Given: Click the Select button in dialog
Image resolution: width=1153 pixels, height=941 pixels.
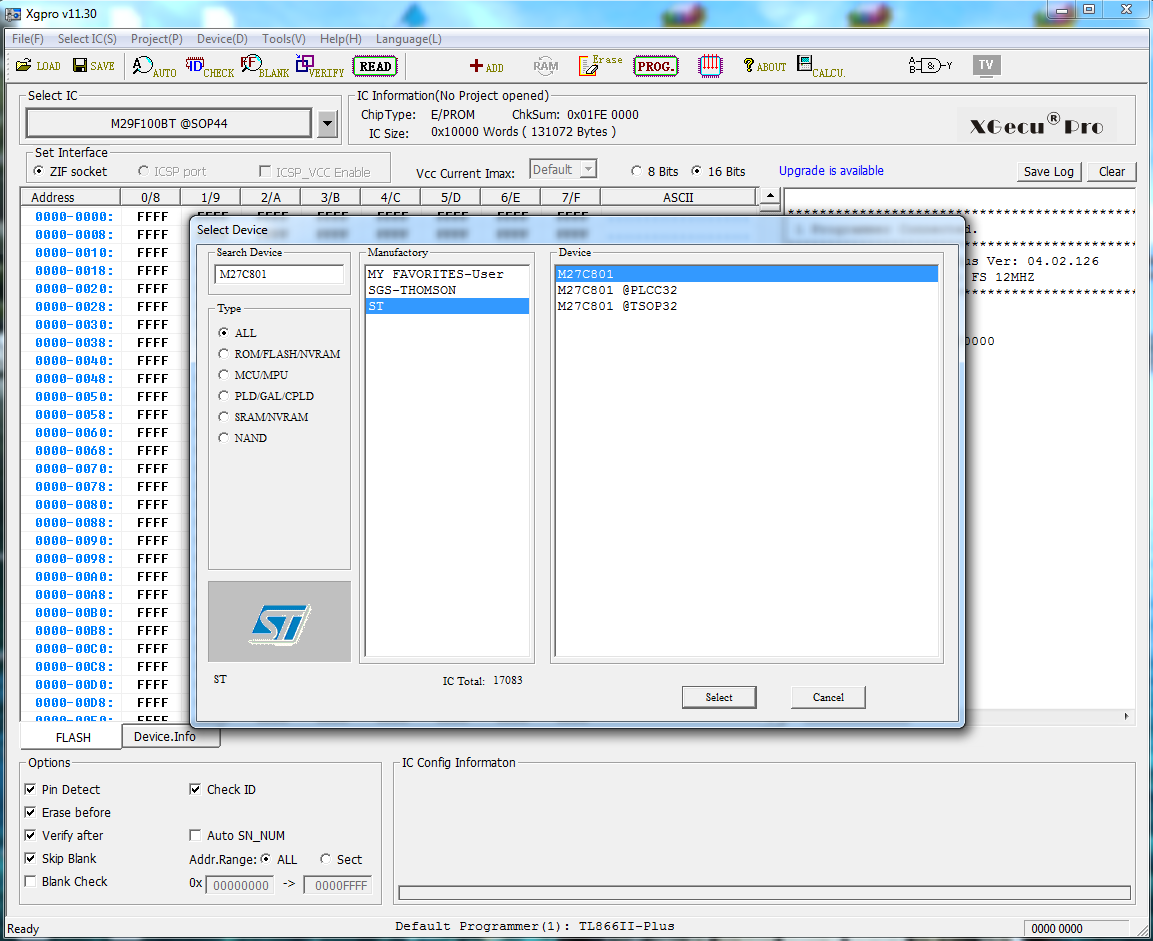Looking at the screenshot, I should coord(719,697).
